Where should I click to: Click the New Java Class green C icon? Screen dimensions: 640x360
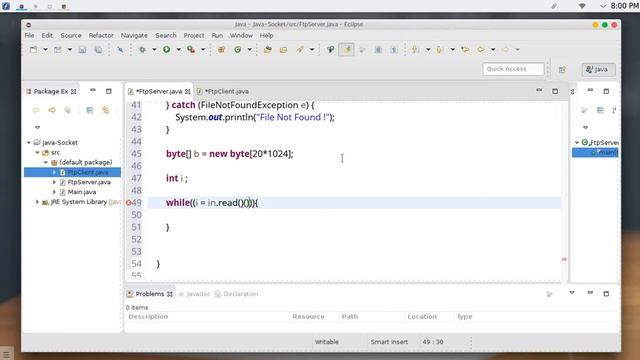point(238,49)
